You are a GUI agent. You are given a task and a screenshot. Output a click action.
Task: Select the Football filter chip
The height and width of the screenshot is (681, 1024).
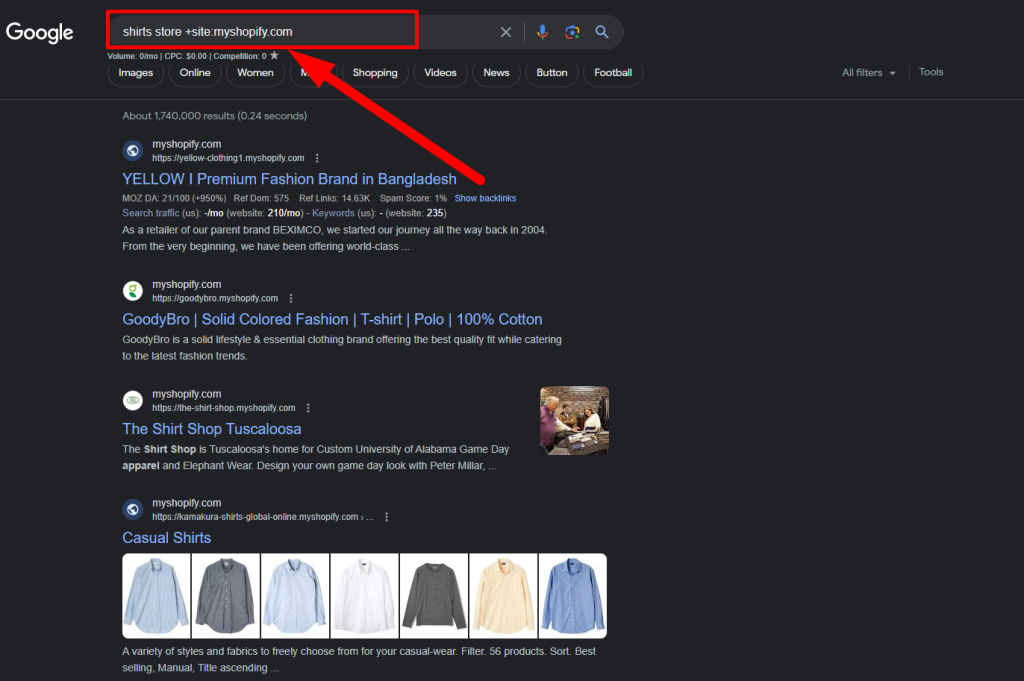(x=613, y=72)
